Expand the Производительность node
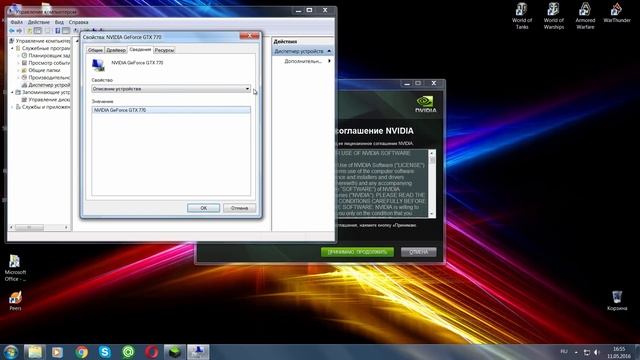 click(x=18, y=78)
